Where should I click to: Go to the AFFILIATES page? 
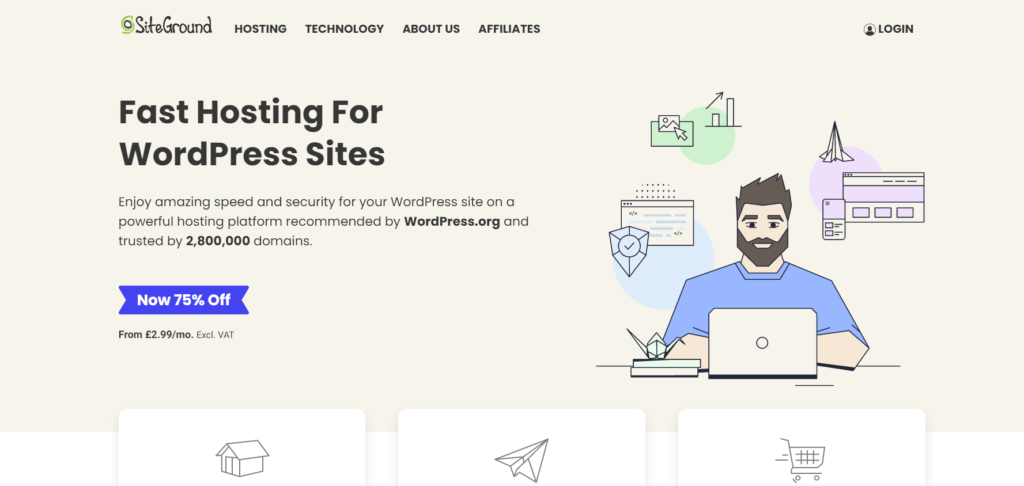click(509, 29)
